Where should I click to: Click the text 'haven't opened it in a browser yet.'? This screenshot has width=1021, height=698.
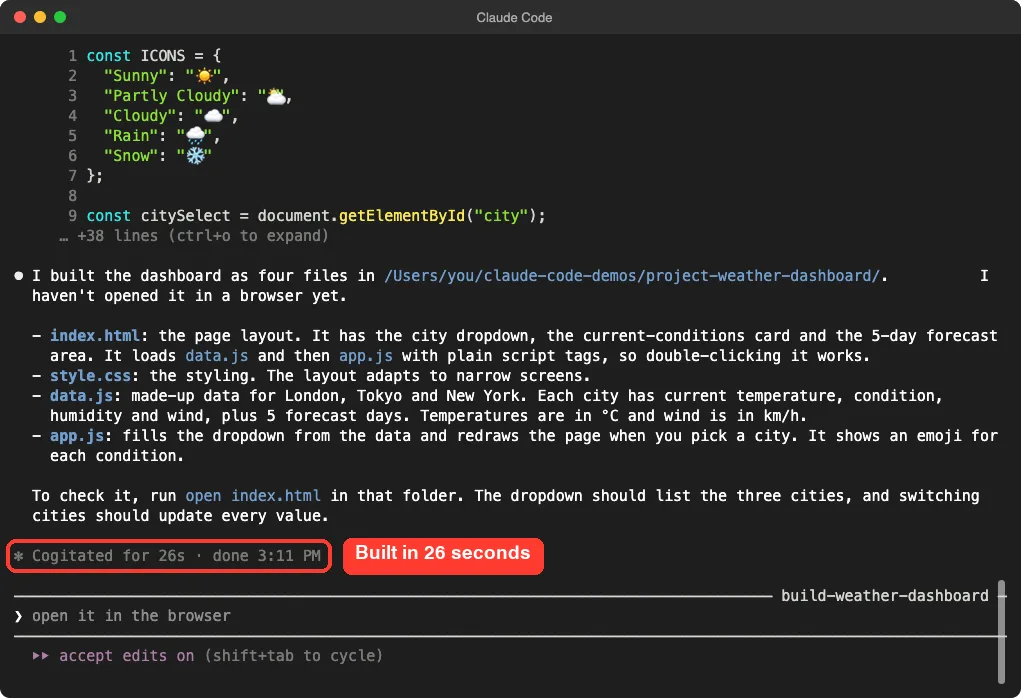(x=189, y=296)
